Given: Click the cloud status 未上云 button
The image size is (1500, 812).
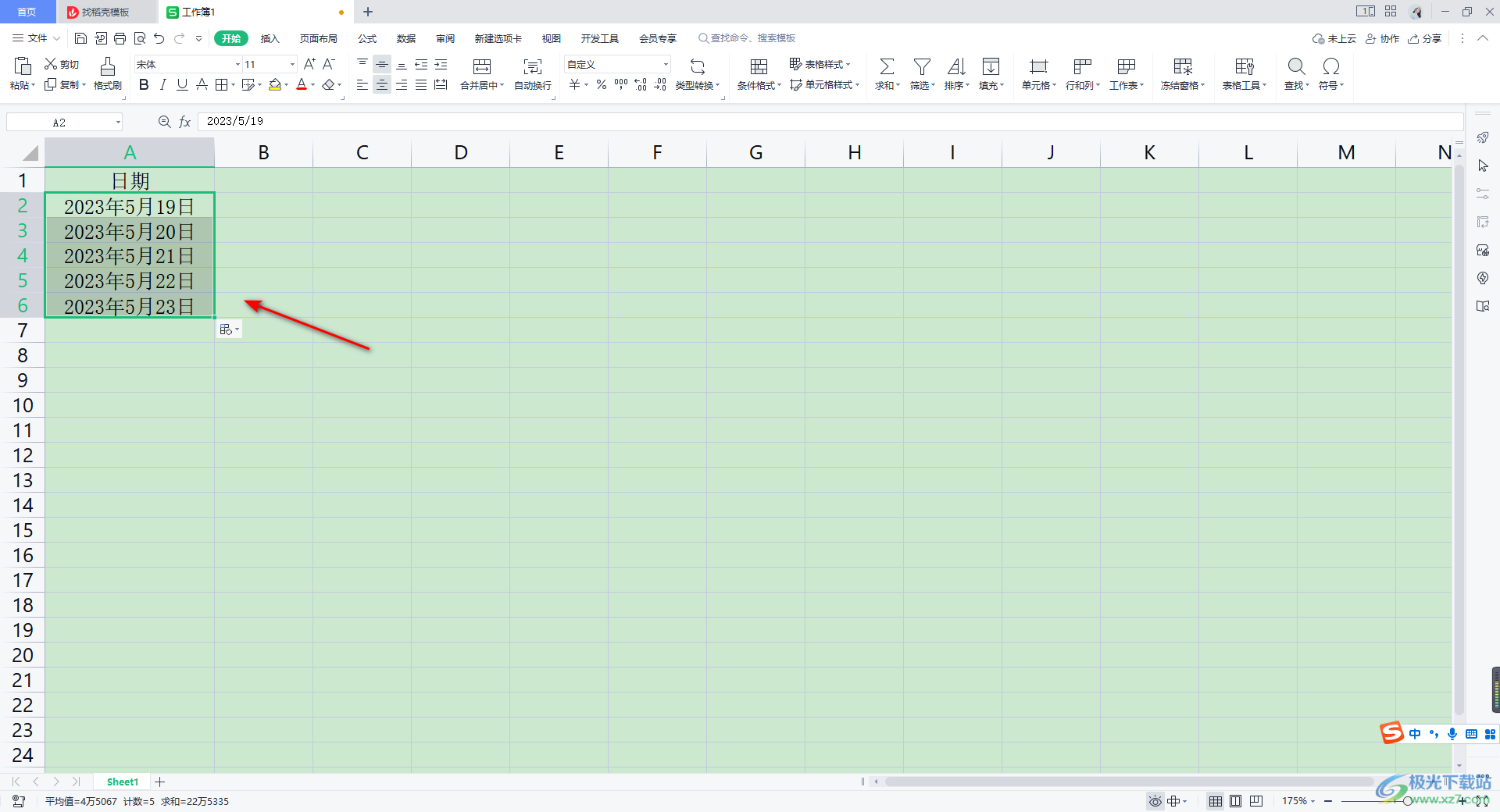Looking at the screenshot, I should (1334, 38).
